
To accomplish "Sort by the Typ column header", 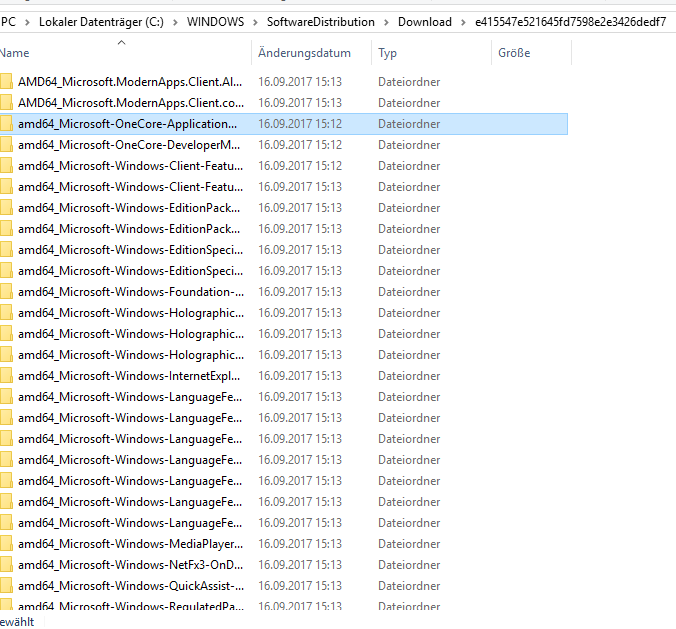I will 387,53.
